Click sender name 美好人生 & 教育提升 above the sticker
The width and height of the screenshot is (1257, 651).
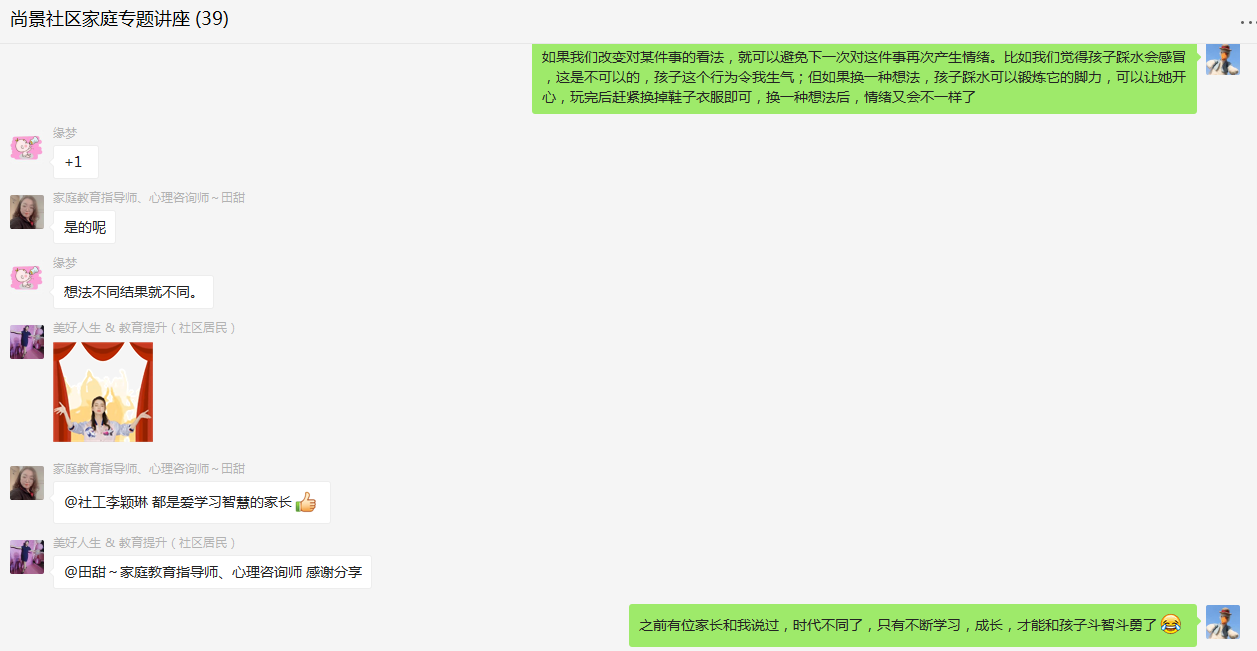click(x=145, y=328)
